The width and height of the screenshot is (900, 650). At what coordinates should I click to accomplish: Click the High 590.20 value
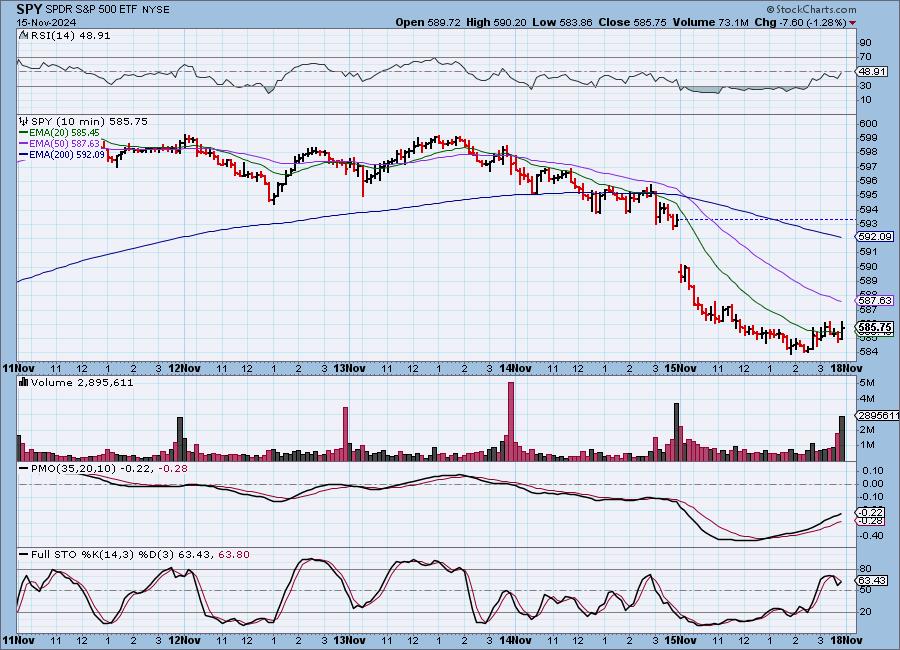(496, 22)
